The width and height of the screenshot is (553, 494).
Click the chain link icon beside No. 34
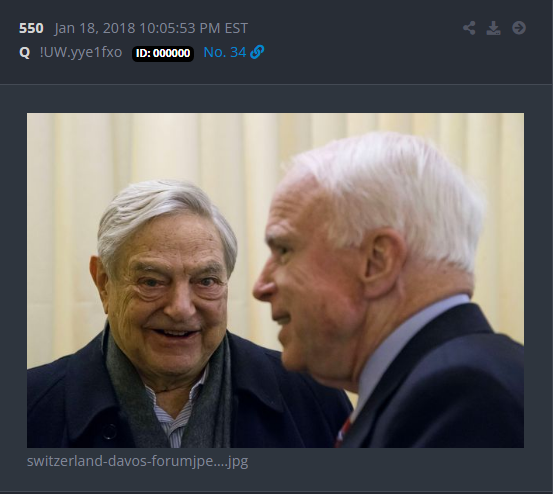coord(257,52)
